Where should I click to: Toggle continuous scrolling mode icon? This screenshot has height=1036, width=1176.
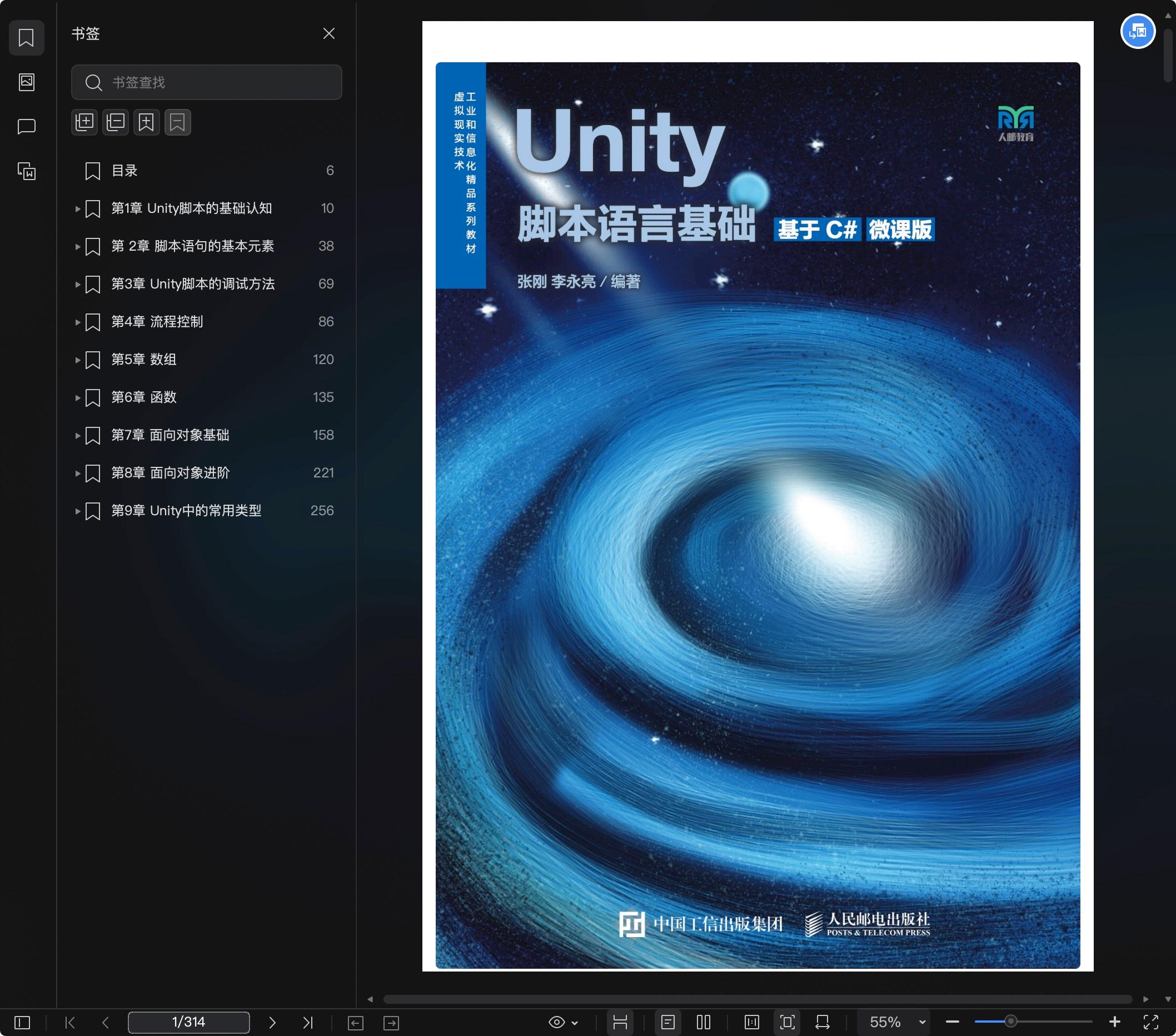tap(620, 1022)
